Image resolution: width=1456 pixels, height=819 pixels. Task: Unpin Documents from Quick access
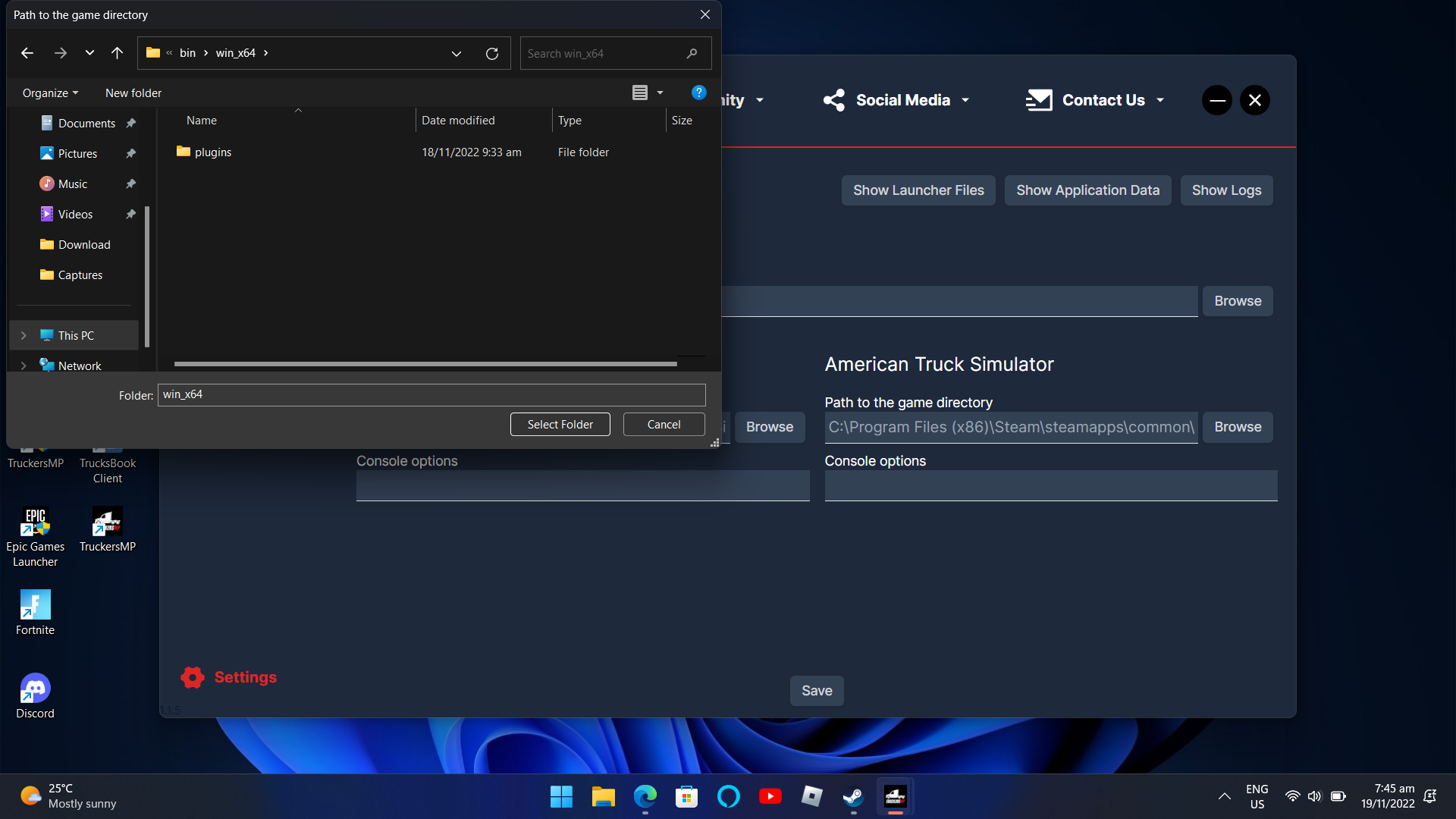tap(130, 122)
